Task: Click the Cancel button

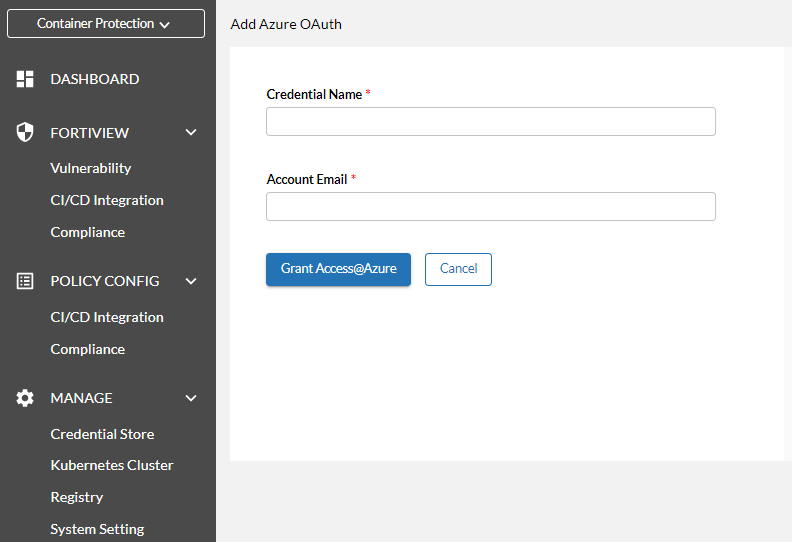Action: coord(458,269)
